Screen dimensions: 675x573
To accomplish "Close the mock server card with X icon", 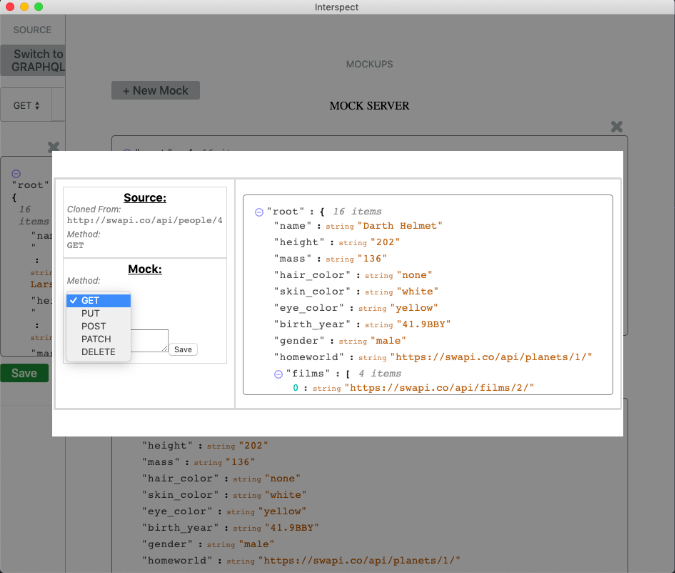I will pos(616,127).
